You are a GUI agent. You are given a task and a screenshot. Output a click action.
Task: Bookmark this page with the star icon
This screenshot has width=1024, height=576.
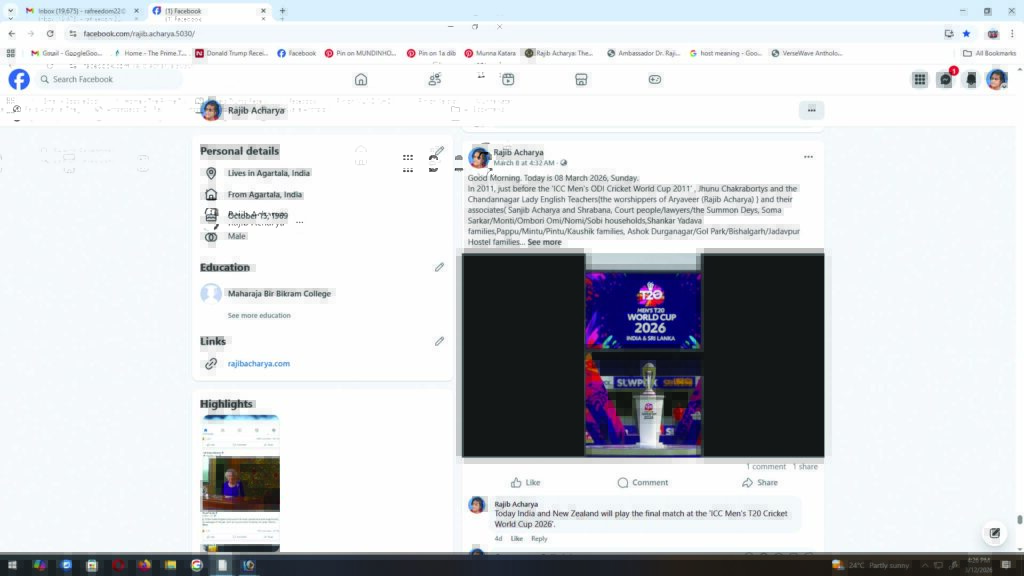(x=966, y=33)
